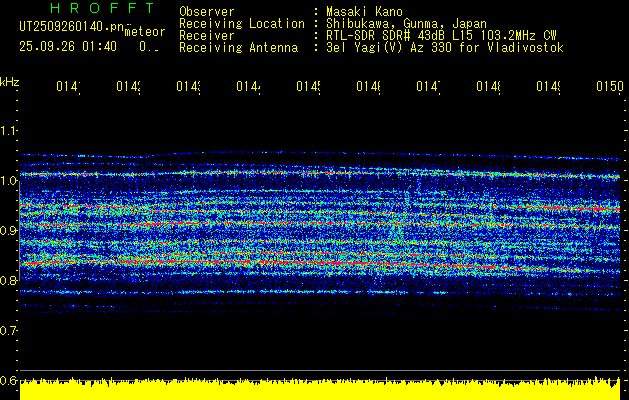Click the 0141 time marker
Image resolution: width=629 pixels, height=400 pixels.
[68, 87]
